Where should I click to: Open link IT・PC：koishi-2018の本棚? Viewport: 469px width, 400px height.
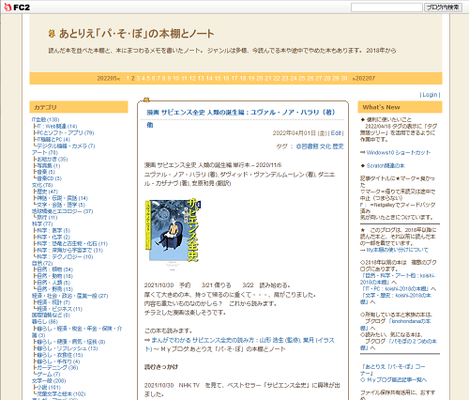click(396, 289)
